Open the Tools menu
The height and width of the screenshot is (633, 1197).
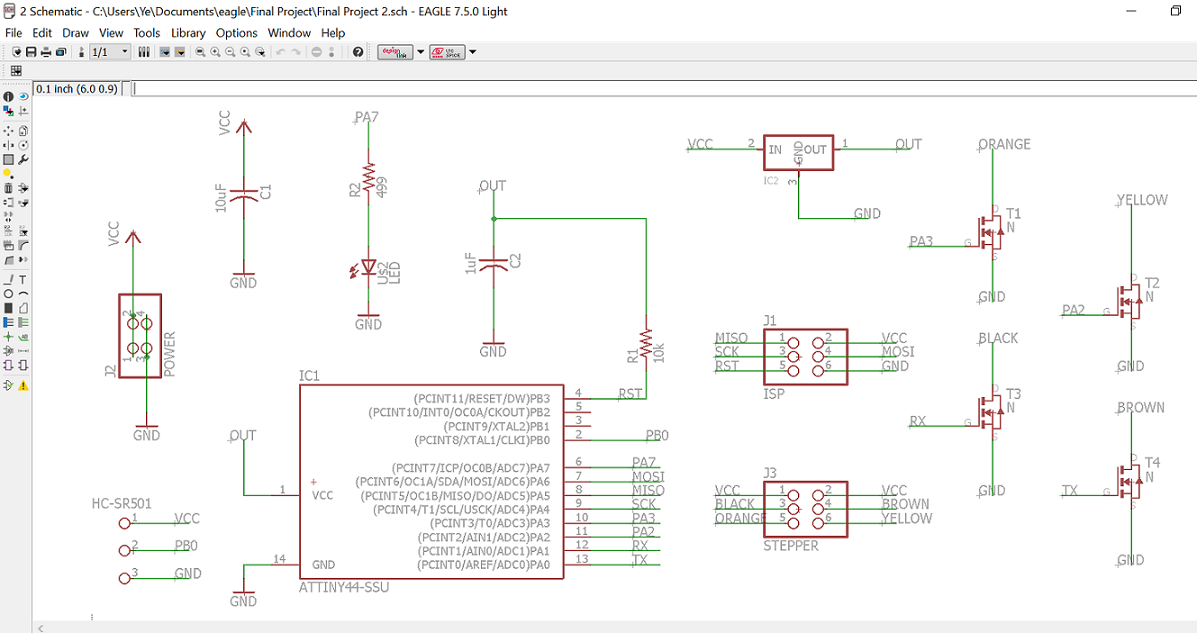point(146,33)
